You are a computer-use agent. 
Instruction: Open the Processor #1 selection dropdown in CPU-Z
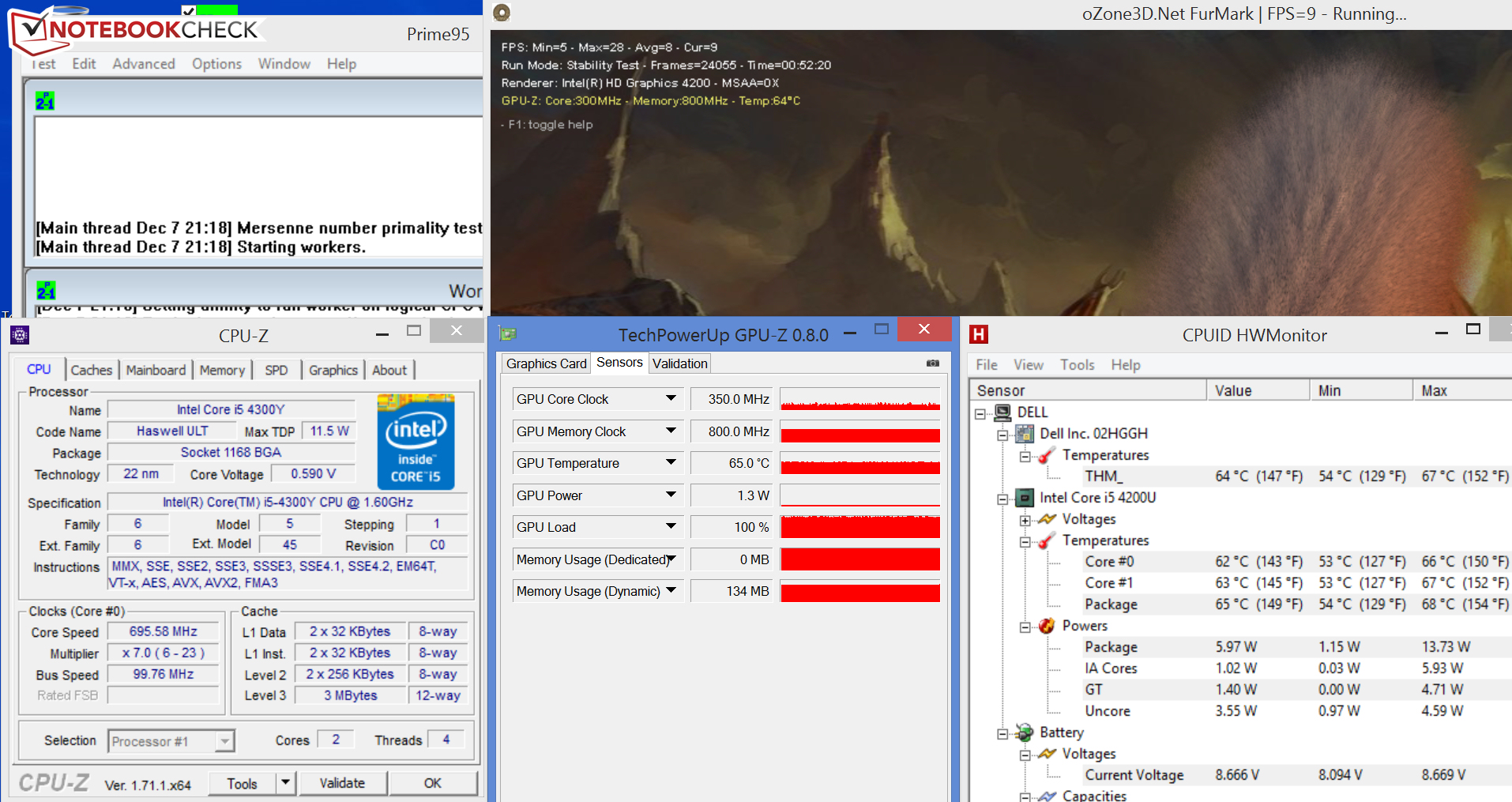225,741
